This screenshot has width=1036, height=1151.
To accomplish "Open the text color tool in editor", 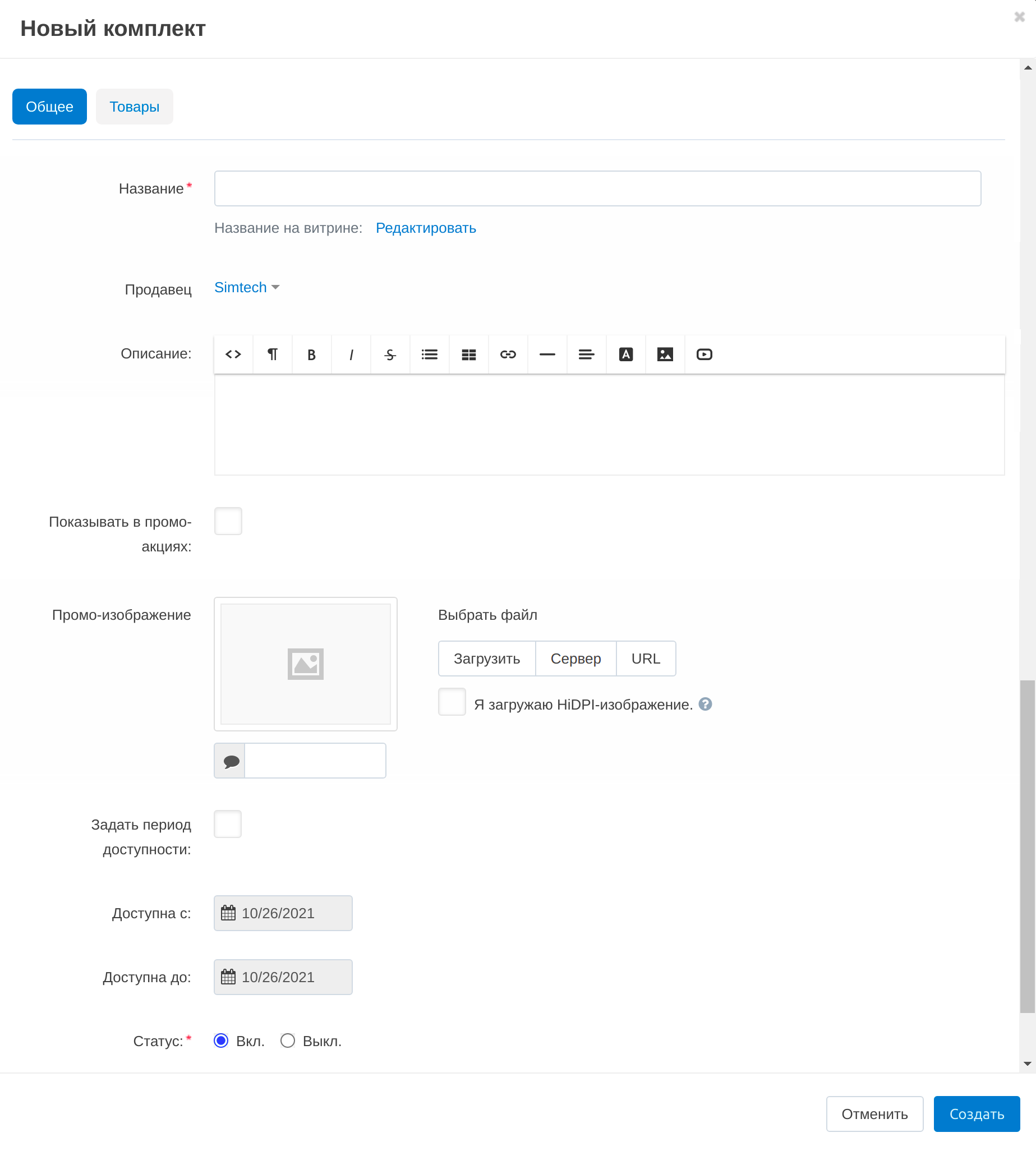I will click(625, 354).
